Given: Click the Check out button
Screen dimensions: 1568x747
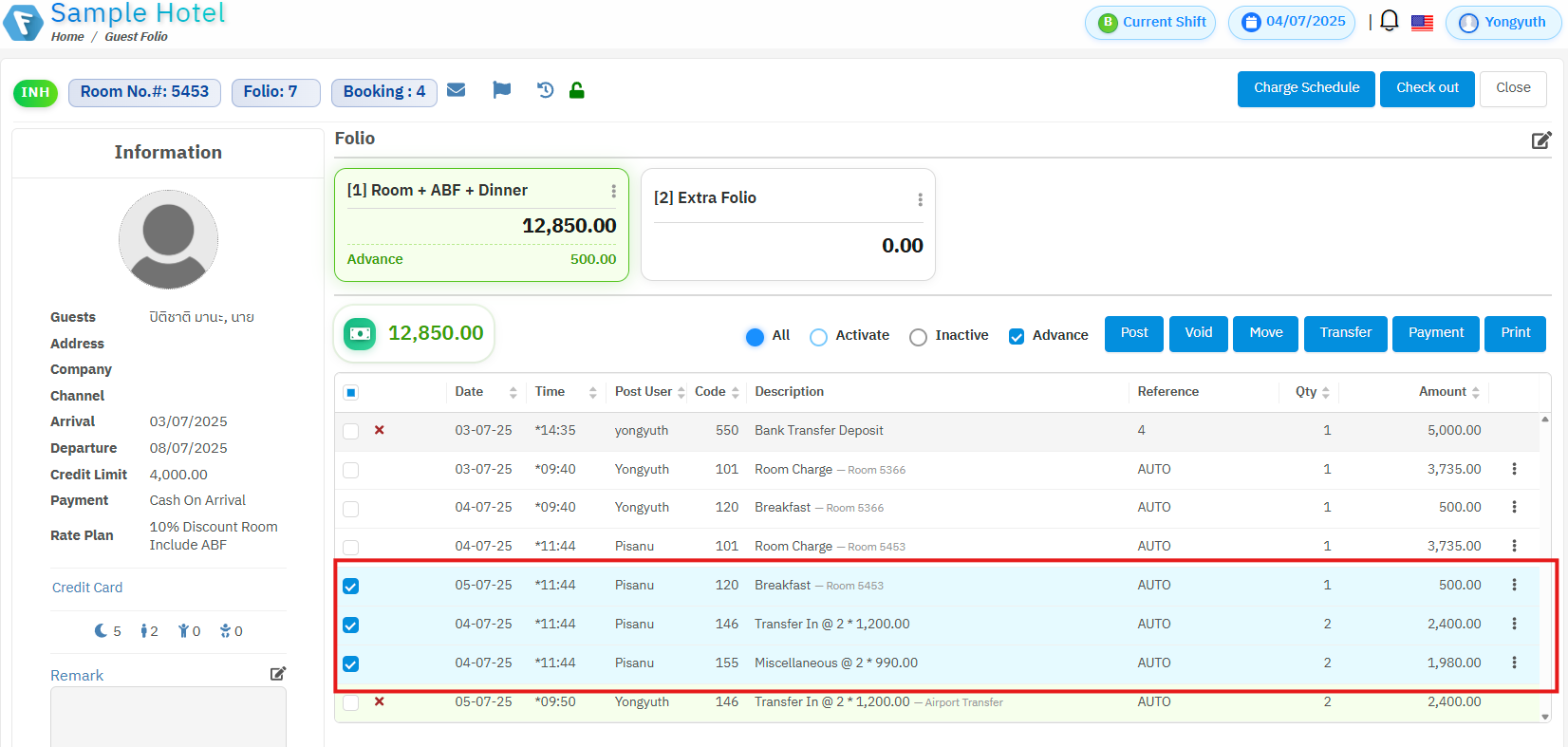Looking at the screenshot, I should [1427, 88].
